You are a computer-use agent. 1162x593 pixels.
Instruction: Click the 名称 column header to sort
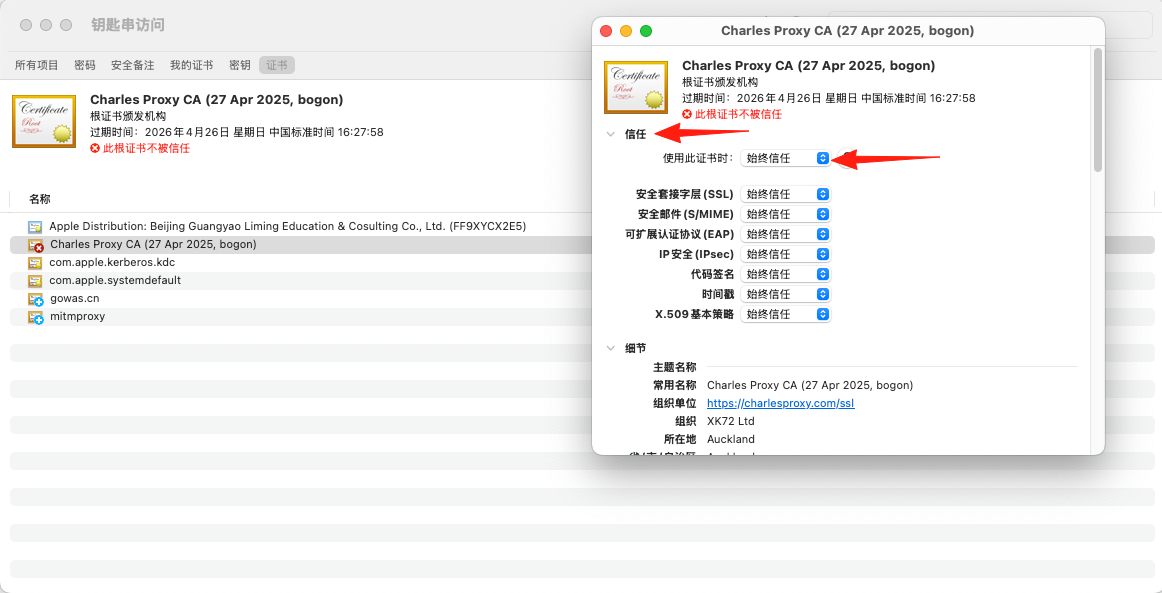40,199
